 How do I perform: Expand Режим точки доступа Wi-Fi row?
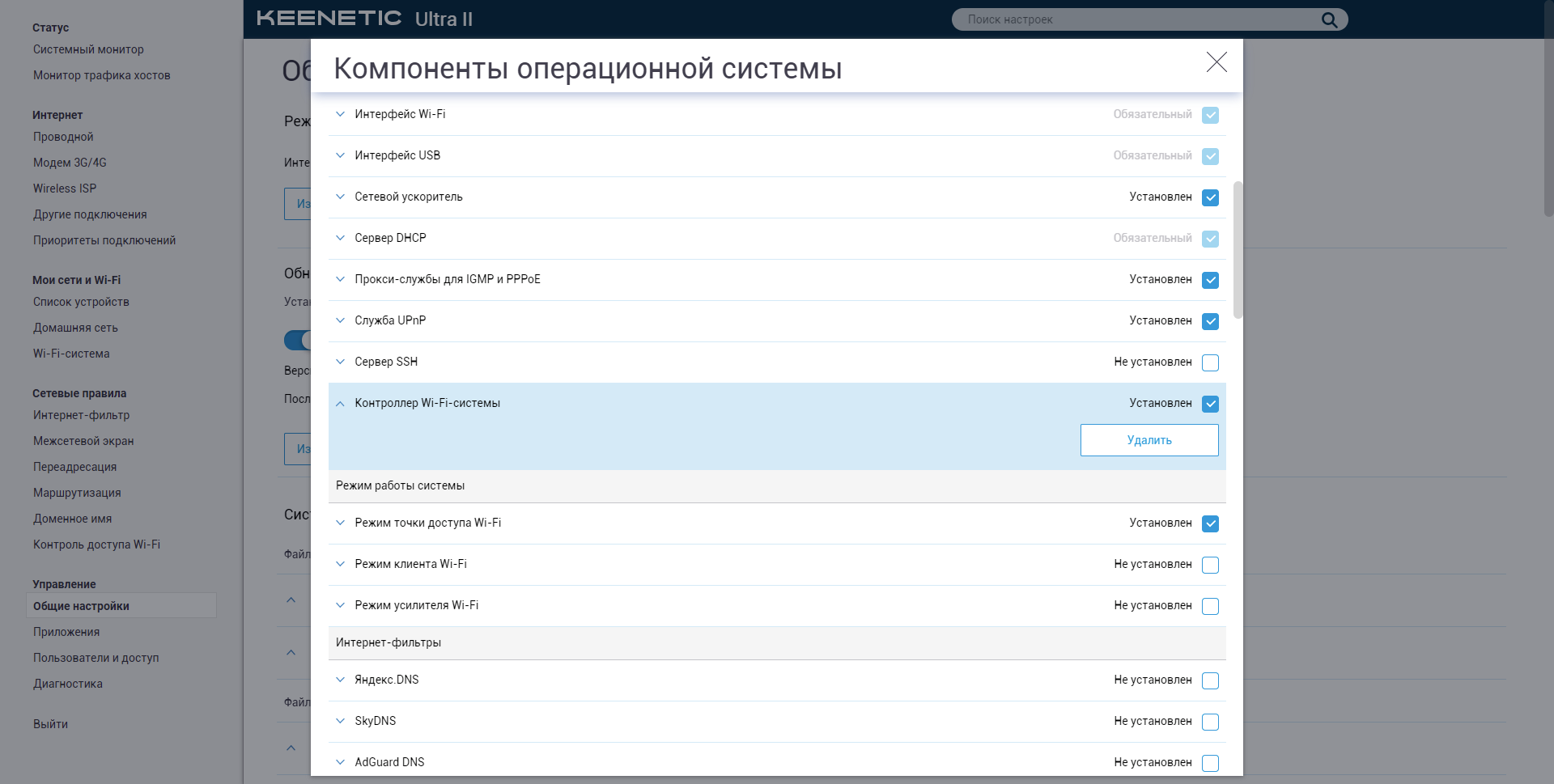point(340,523)
